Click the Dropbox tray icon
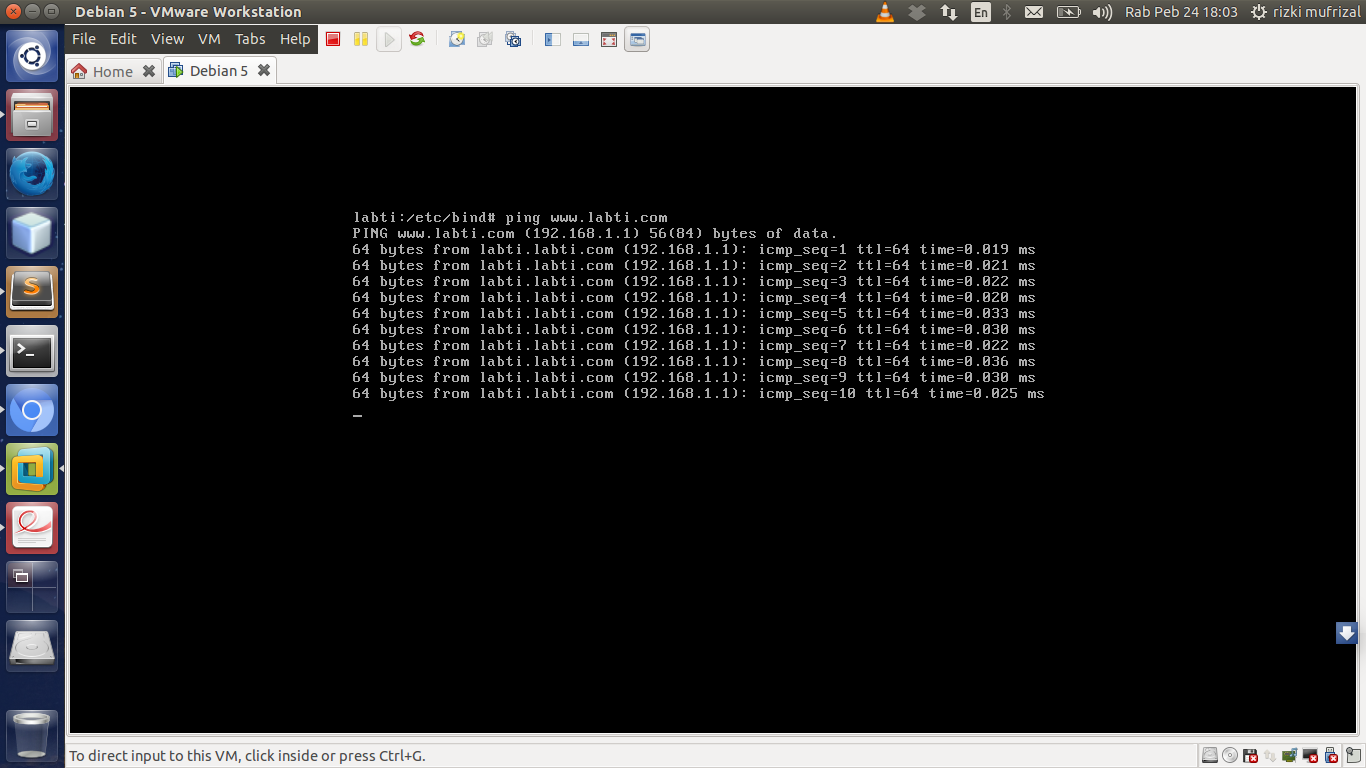Image resolution: width=1366 pixels, height=768 pixels. 917,12
